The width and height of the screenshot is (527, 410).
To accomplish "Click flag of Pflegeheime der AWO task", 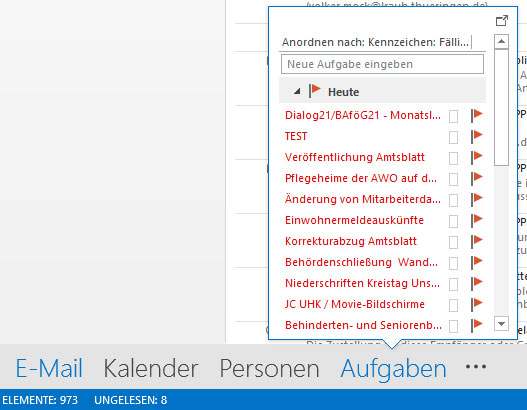I will (x=477, y=178).
